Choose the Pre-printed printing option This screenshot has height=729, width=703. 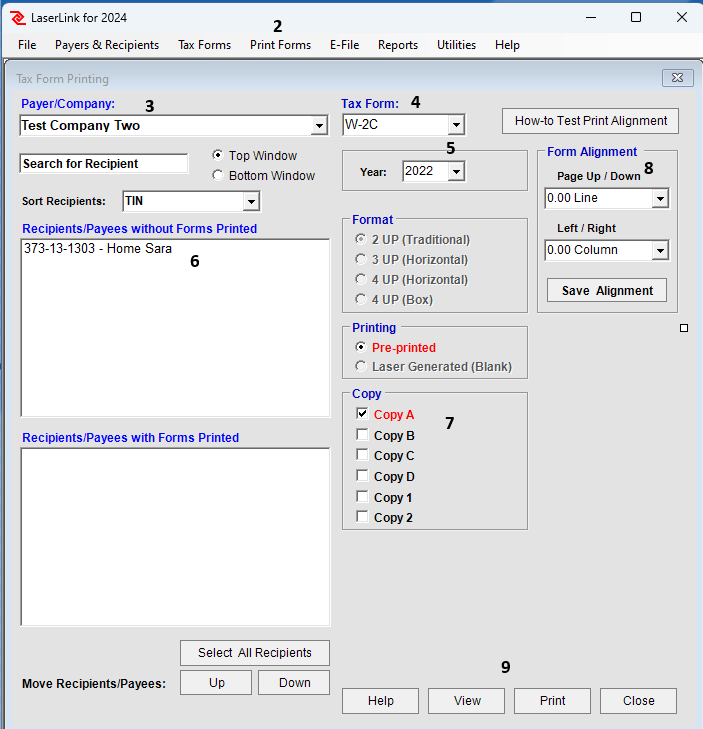point(363,347)
